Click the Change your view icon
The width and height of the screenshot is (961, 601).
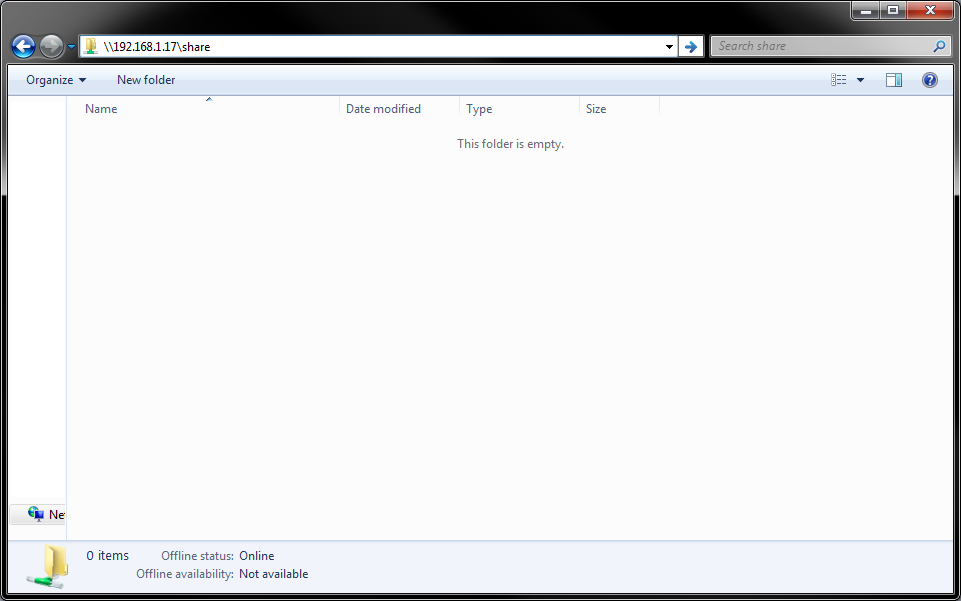click(x=839, y=80)
